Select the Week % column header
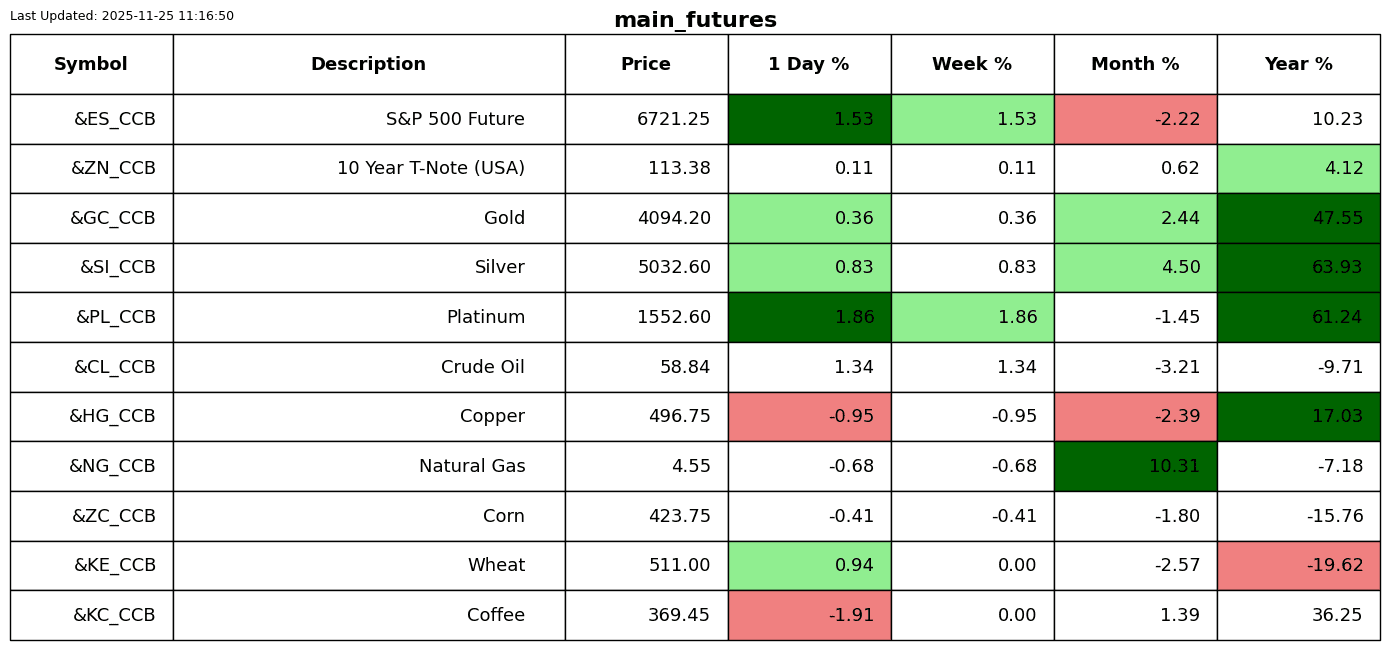Viewport: 1390px width, 650px height. click(972, 65)
